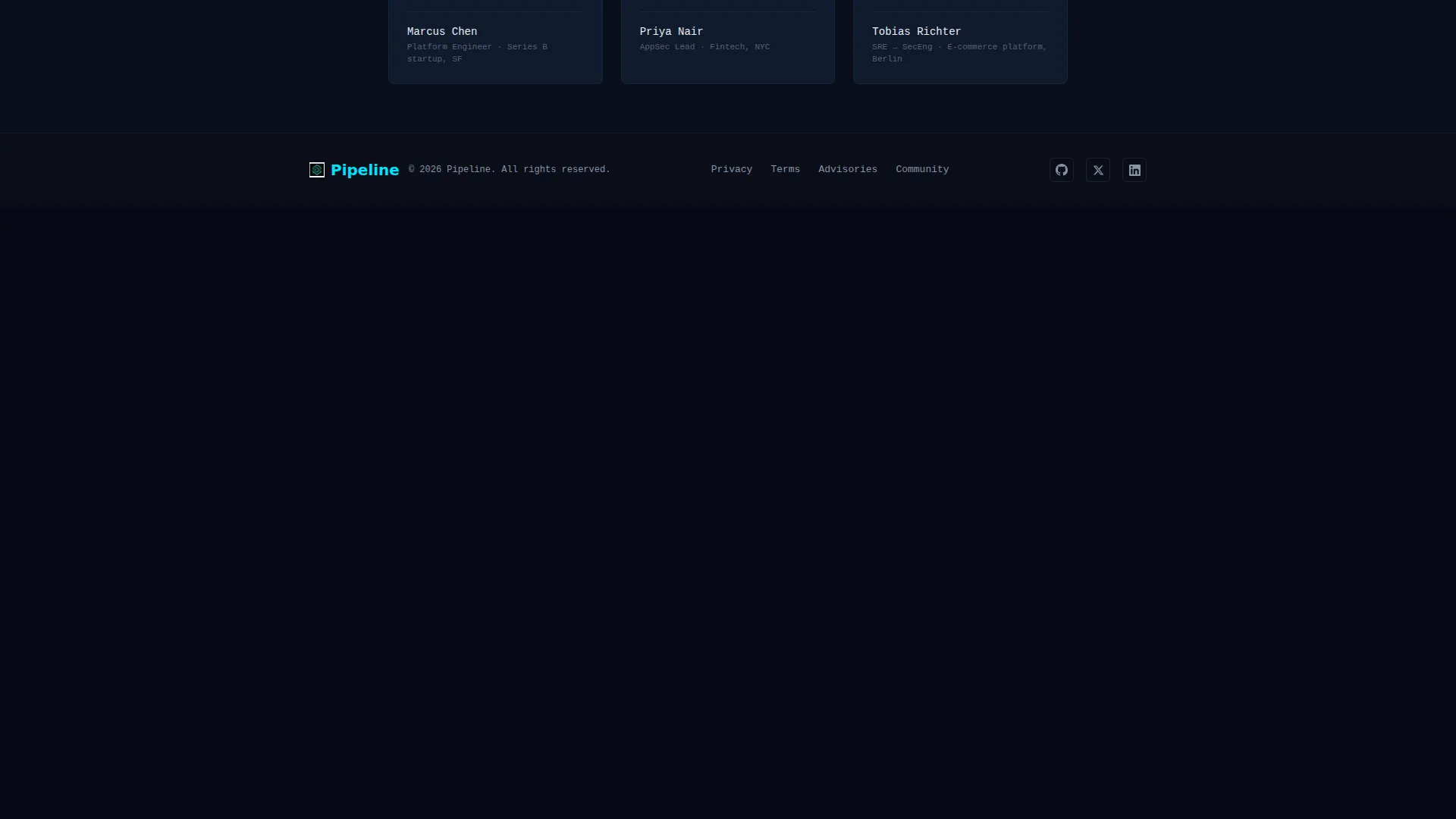Select the name Marcus Chen
1456x819 pixels.
click(x=442, y=32)
